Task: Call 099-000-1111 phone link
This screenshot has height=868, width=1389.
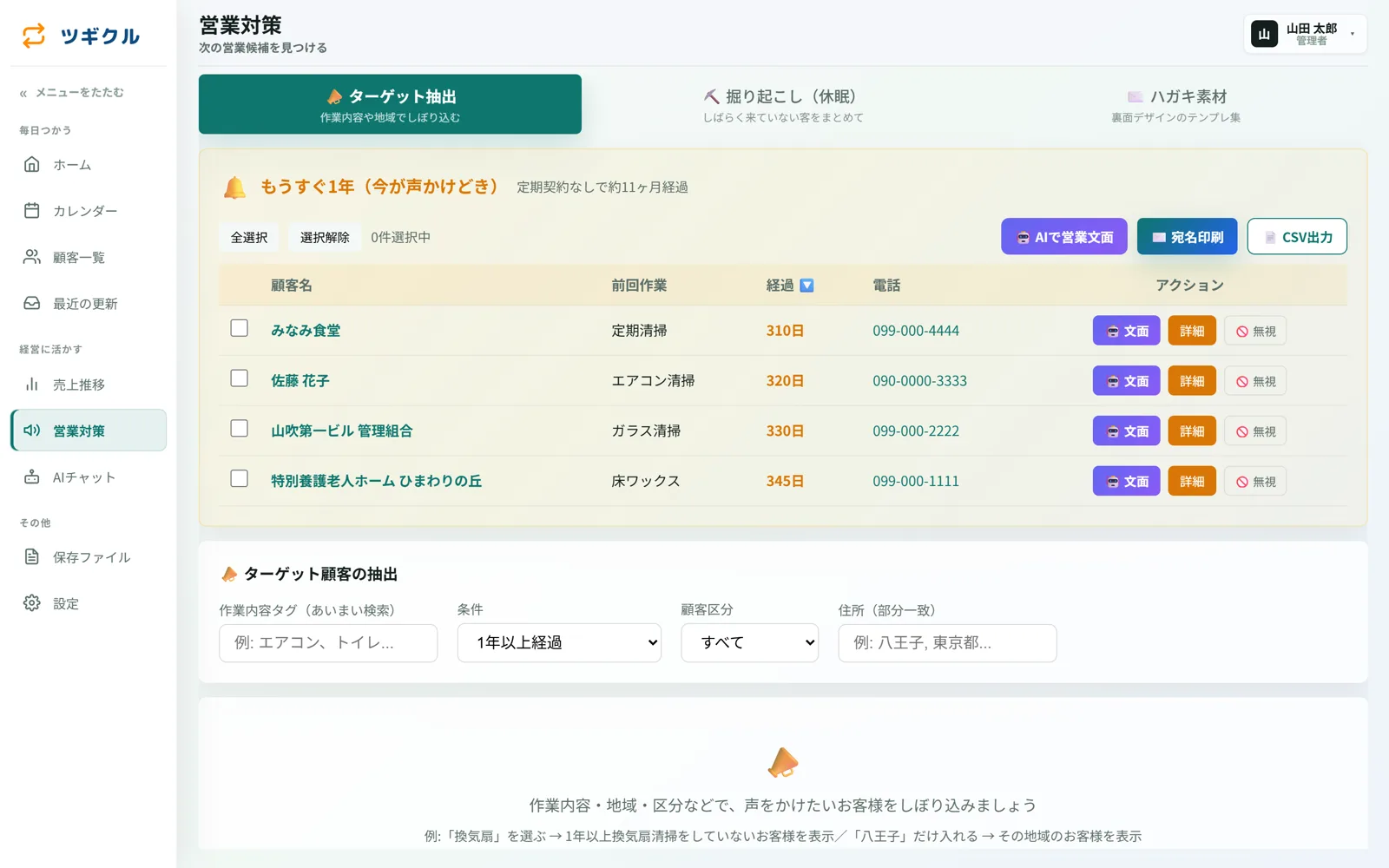Action: (x=916, y=481)
